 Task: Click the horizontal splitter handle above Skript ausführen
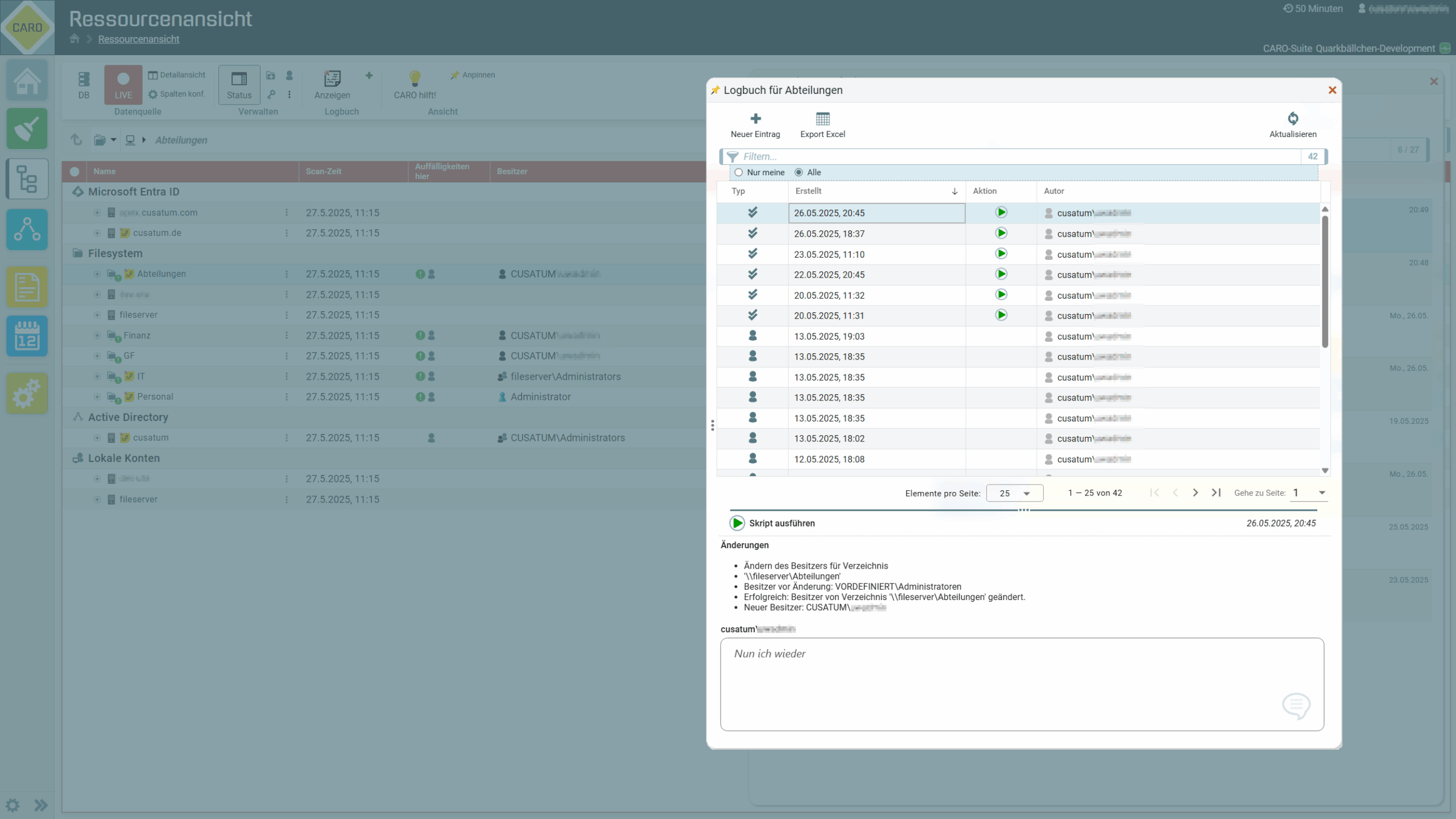pos(1024,510)
